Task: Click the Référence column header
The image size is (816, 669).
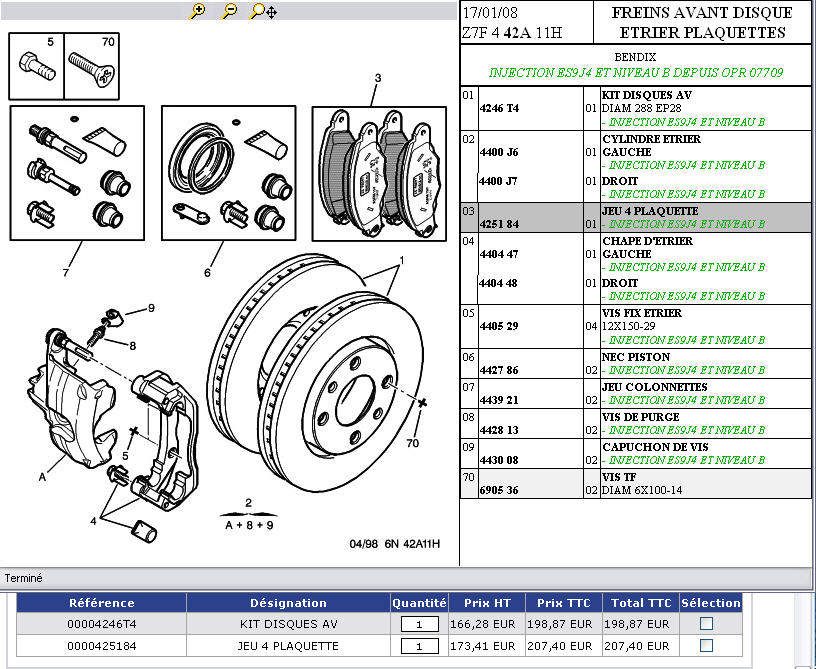Action: pos(101,602)
